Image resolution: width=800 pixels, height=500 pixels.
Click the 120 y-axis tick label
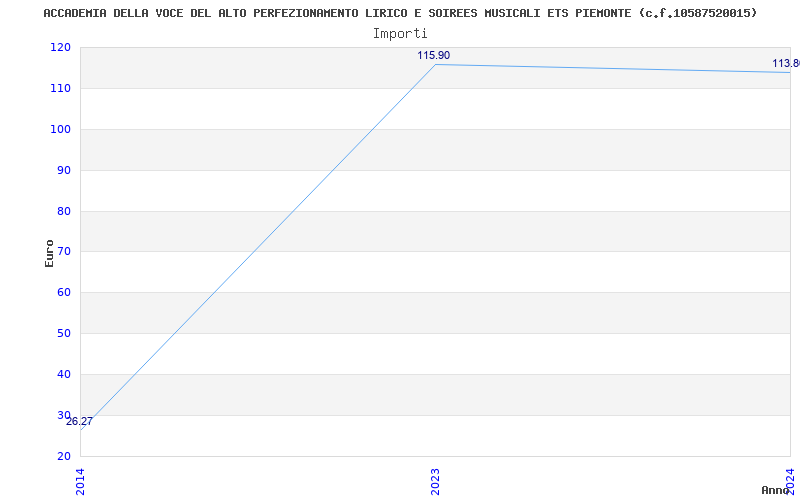[x=60, y=47]
